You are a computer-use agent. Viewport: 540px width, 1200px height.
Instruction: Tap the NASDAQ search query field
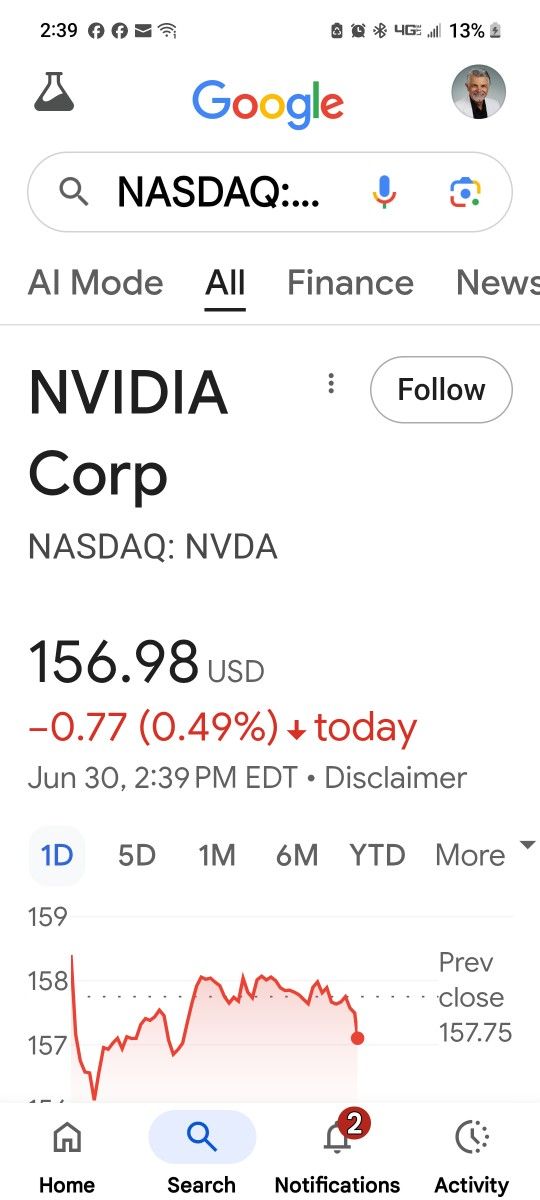[x=219, y=191]
